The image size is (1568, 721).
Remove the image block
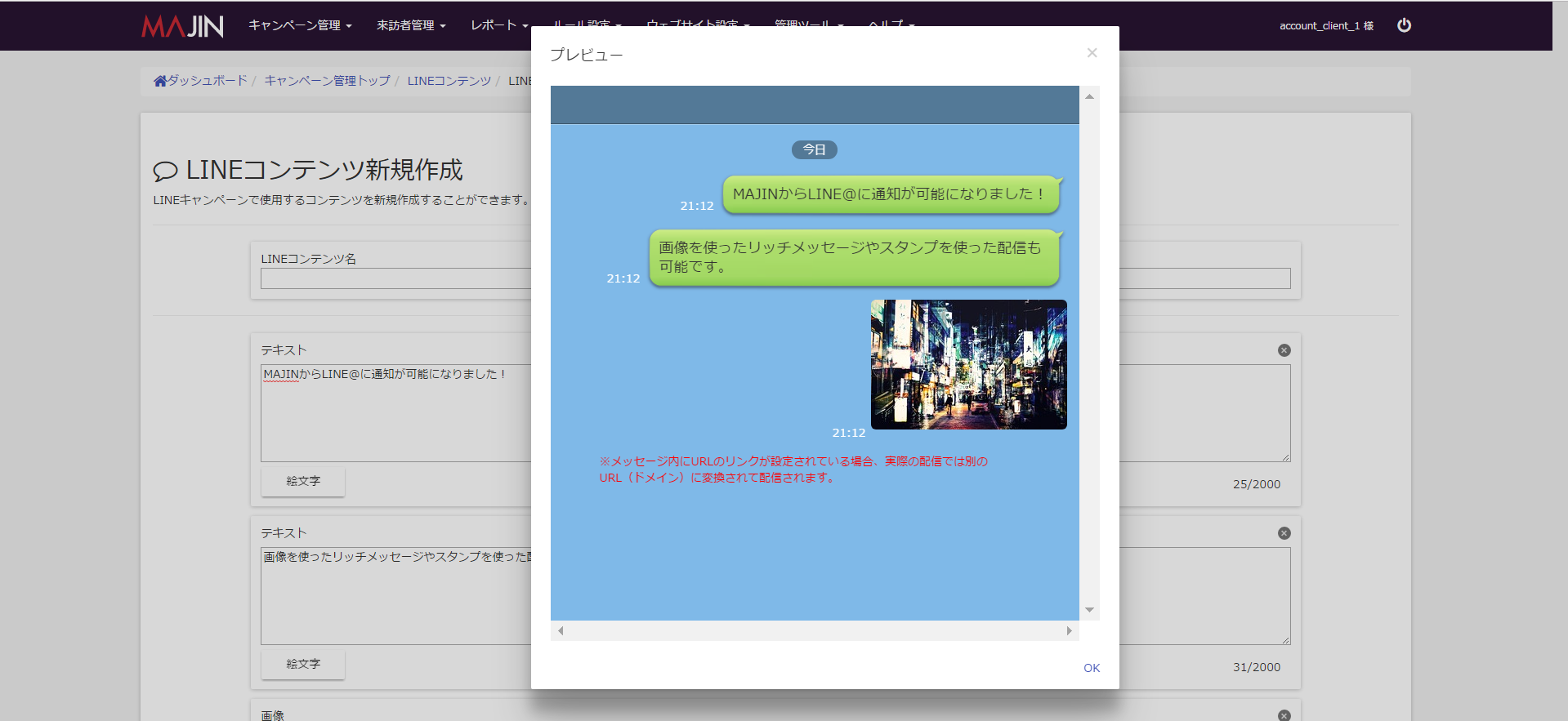[1284, 715]
